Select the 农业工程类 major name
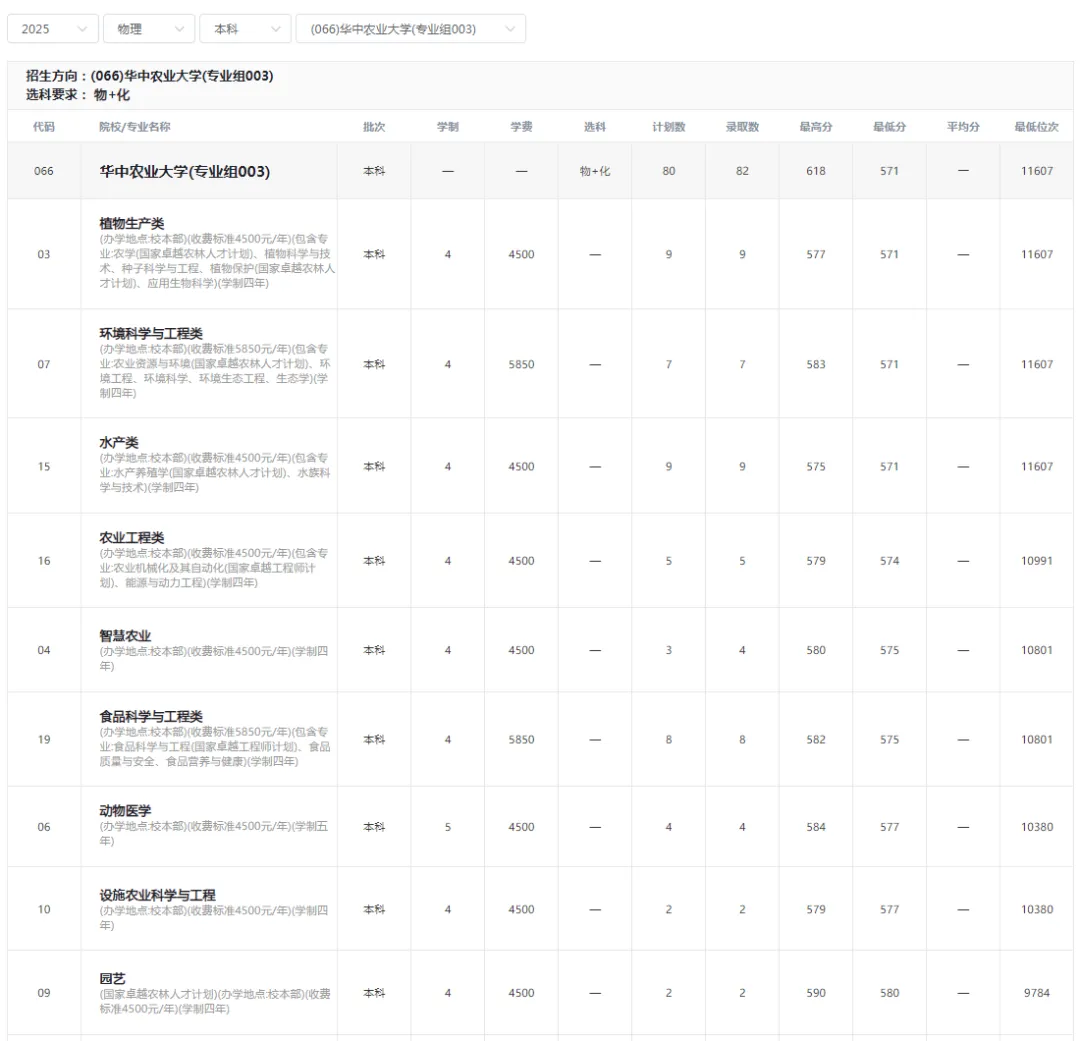Viewport: 1080px width, 1041px height. click(x=132, y=537)
